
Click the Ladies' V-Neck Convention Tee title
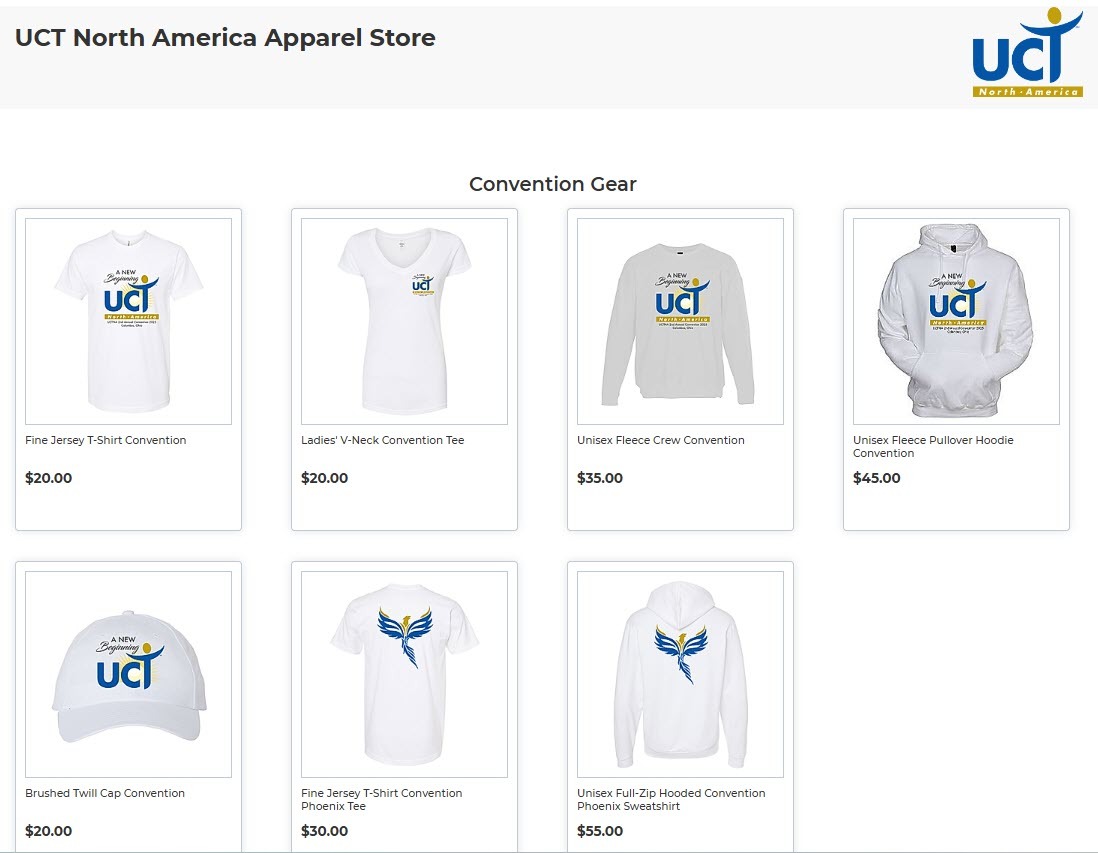(x=382, y=440)
